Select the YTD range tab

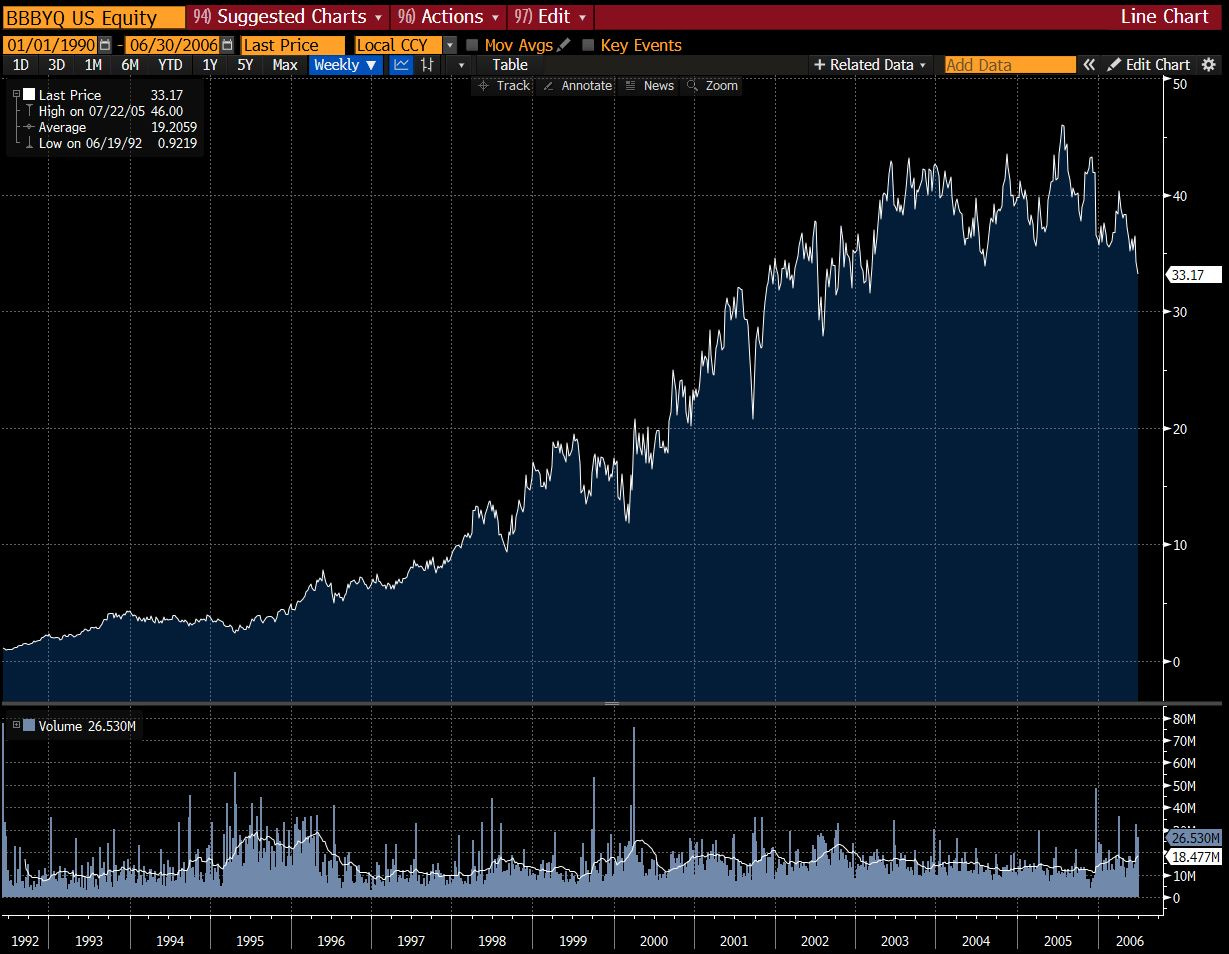(170, 65)
